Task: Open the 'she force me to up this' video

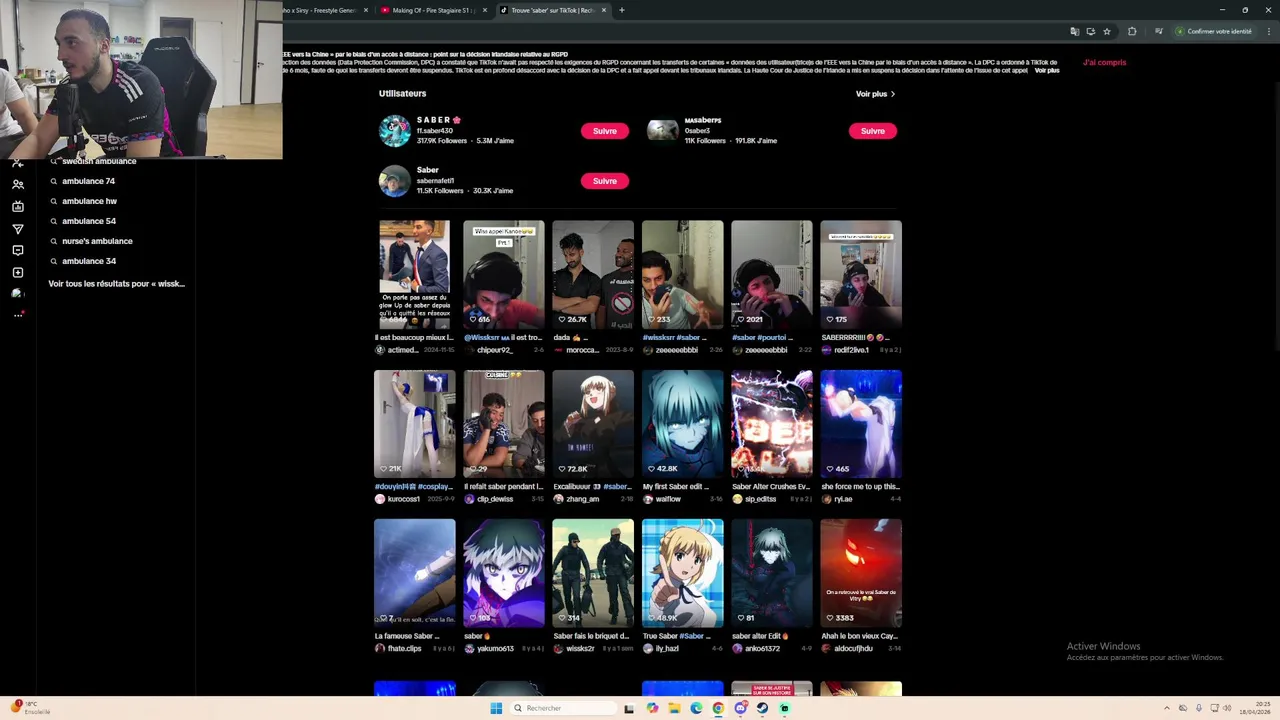Action: click(861, 424)
